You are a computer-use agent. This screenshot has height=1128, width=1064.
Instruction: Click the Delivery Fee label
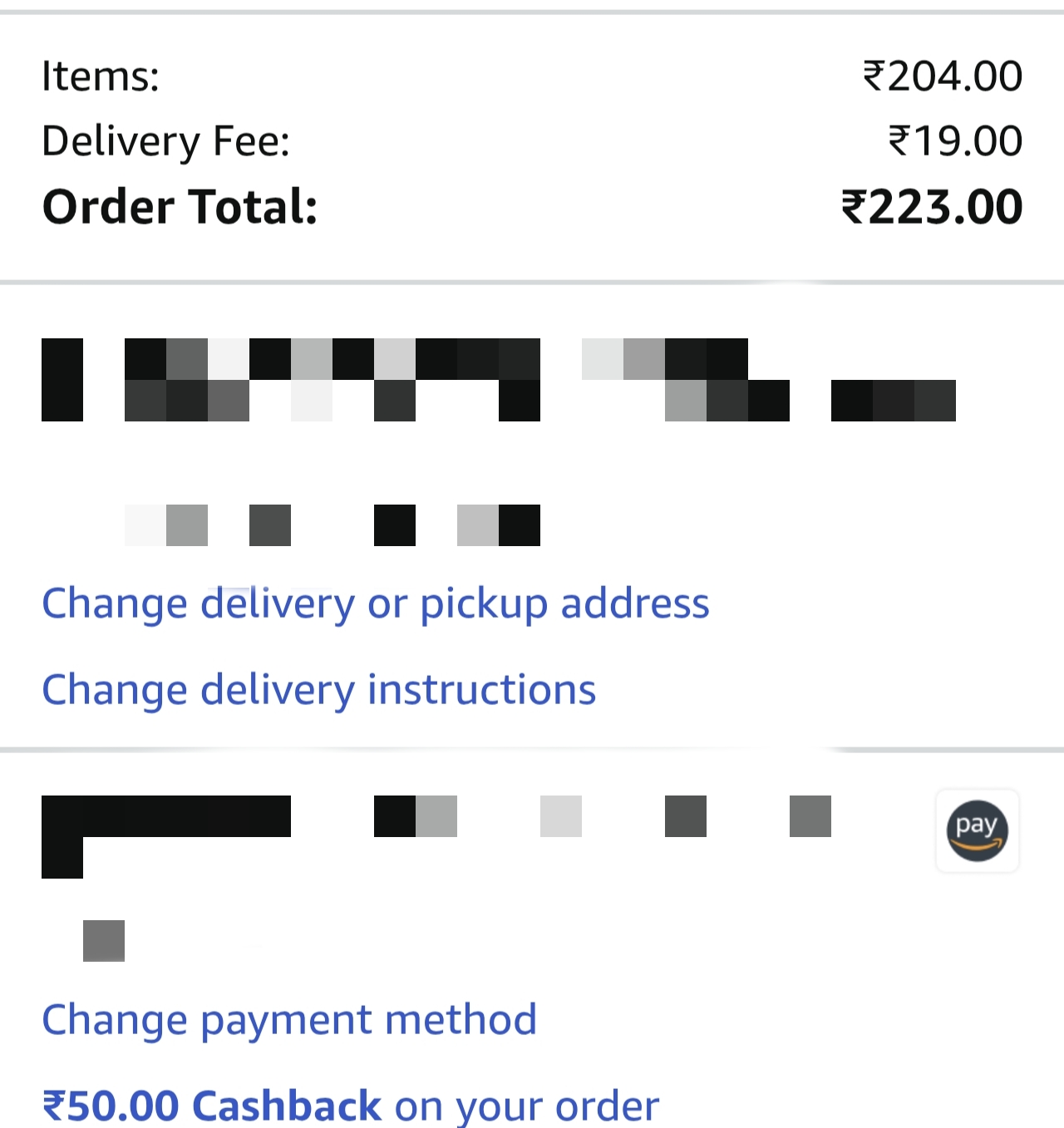166,141
